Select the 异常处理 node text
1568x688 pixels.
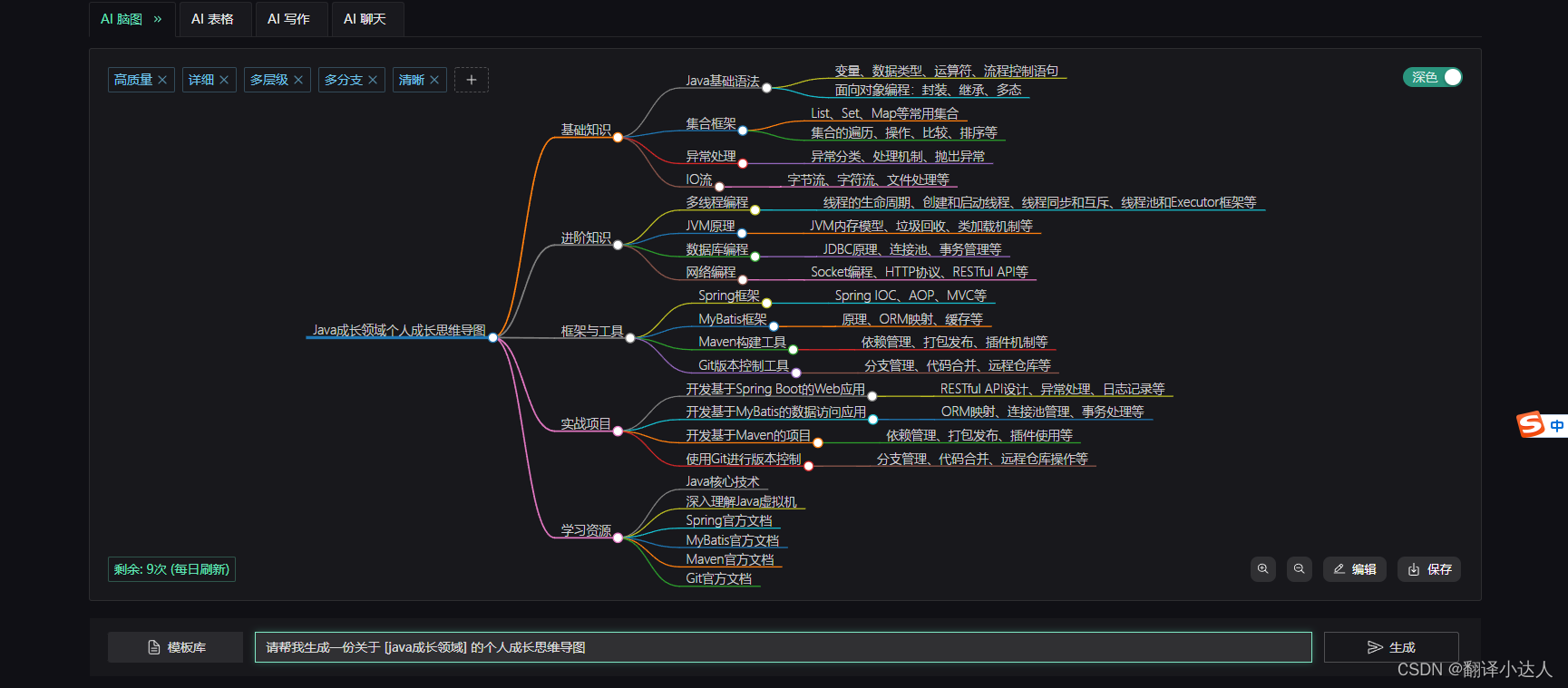pyautogui.click(x=711, y=156)
